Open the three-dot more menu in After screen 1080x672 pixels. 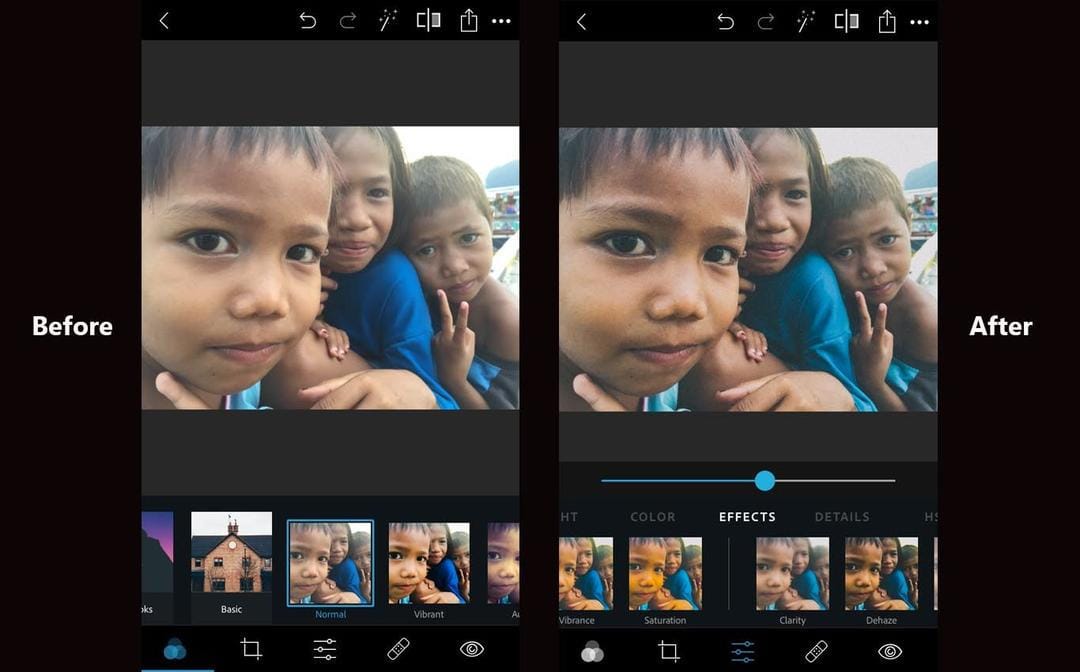920,21
